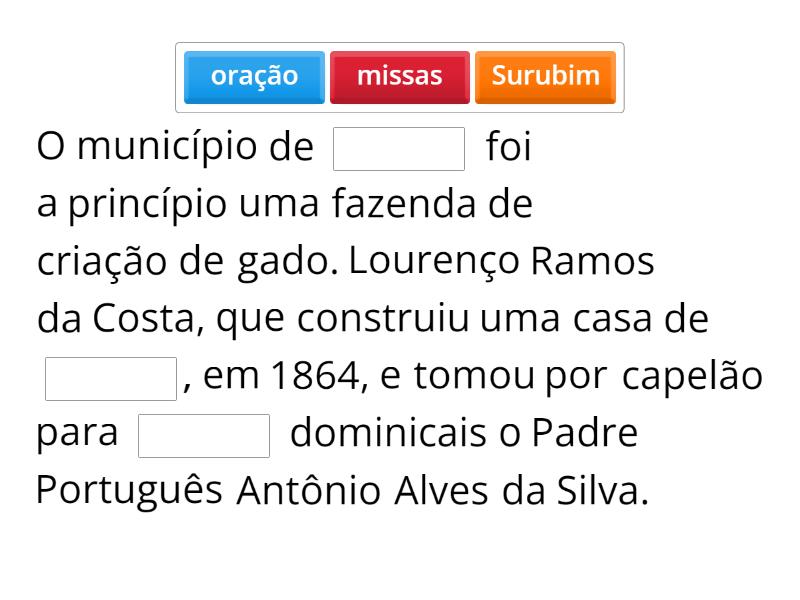Click the blank after 'O município de'
The height and width of the screenshot is (600, 800).
[399, 149]
